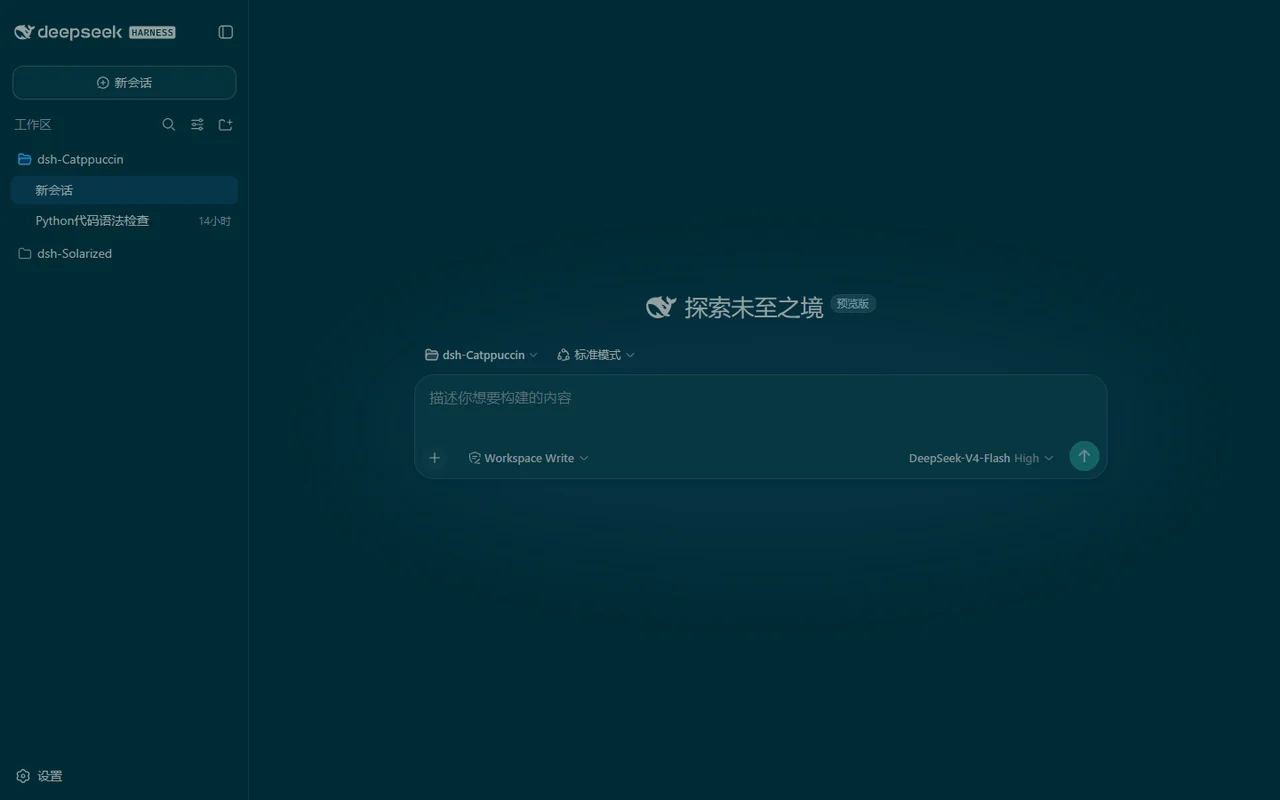
Task: Open the Python代码语法检查 conversation
Action: point(124,221)
